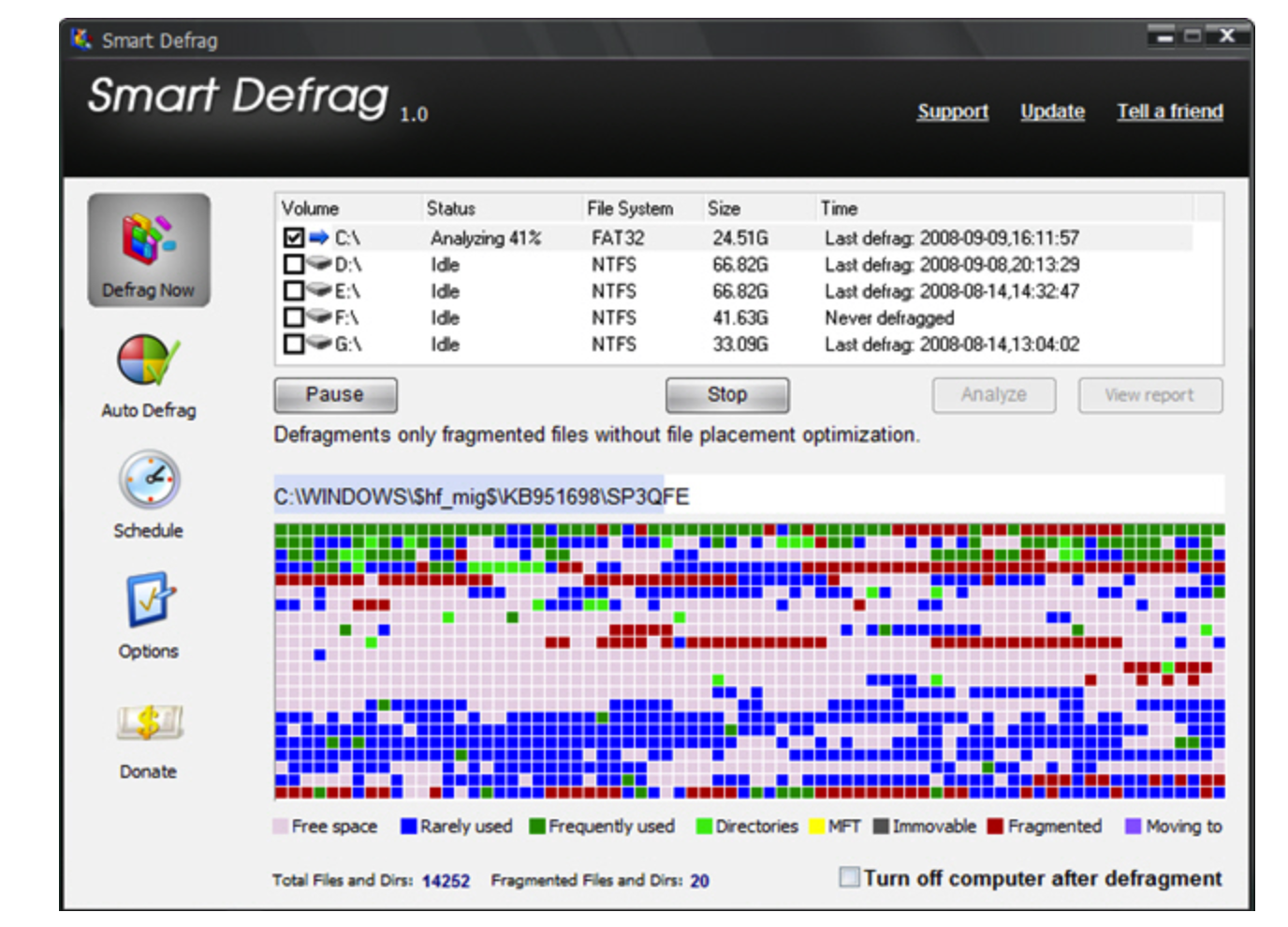1288x927 pixels.
Task: Open the Tell a friend link
Action: (x=1170, y=111)
